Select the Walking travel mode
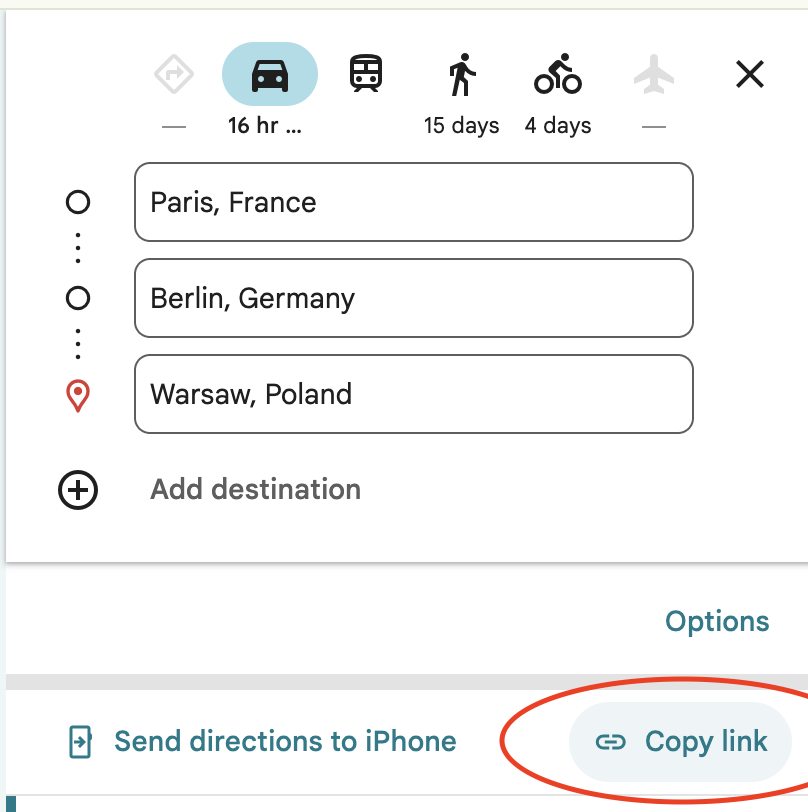 (x=462, y=75)
